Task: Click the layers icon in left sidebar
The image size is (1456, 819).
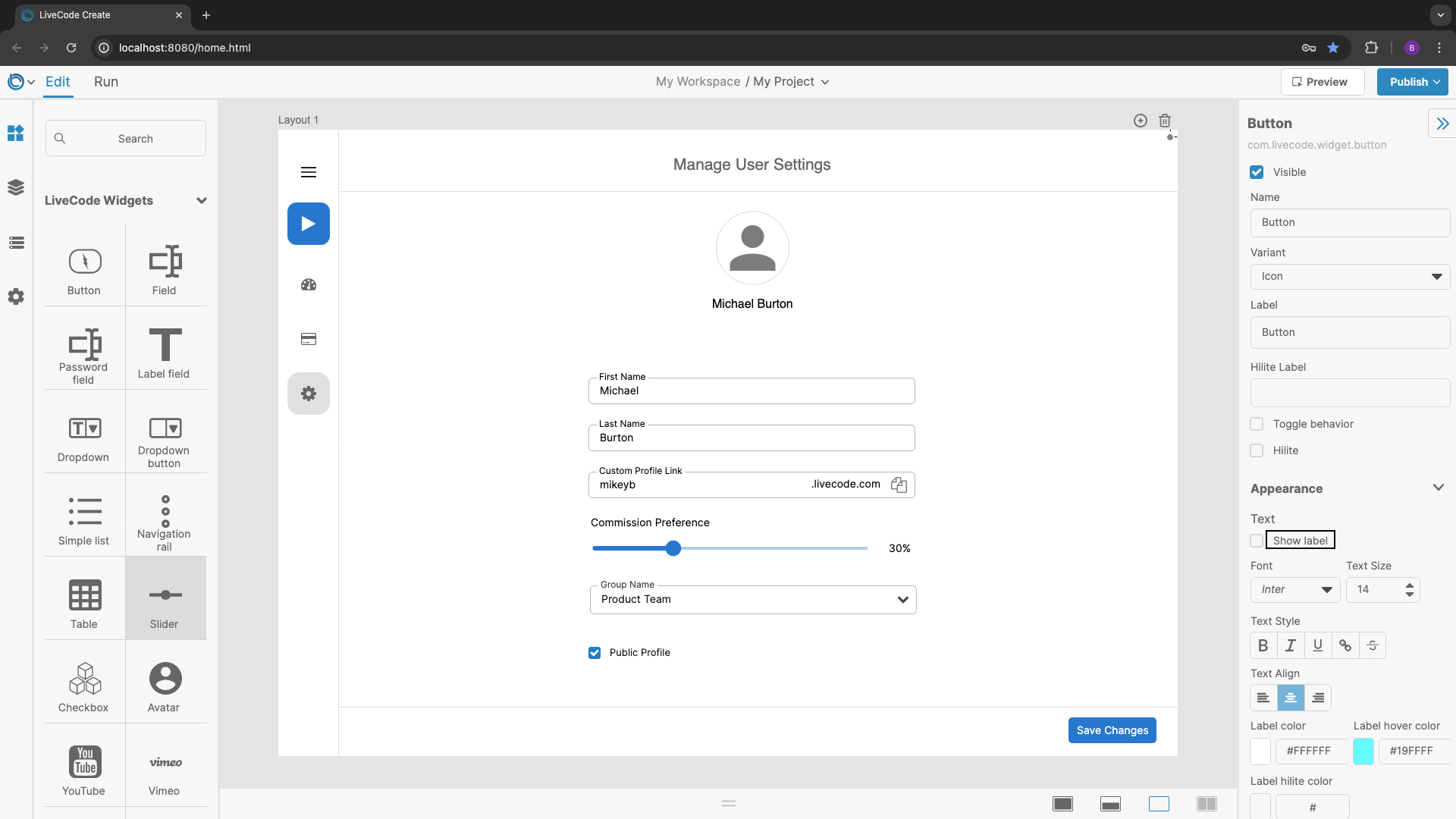Action: [16, 187]
